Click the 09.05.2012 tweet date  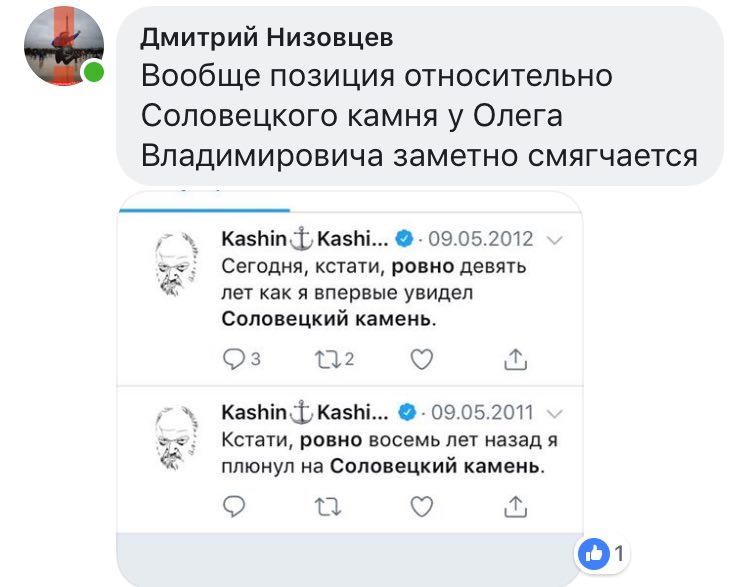pos(481,240)
